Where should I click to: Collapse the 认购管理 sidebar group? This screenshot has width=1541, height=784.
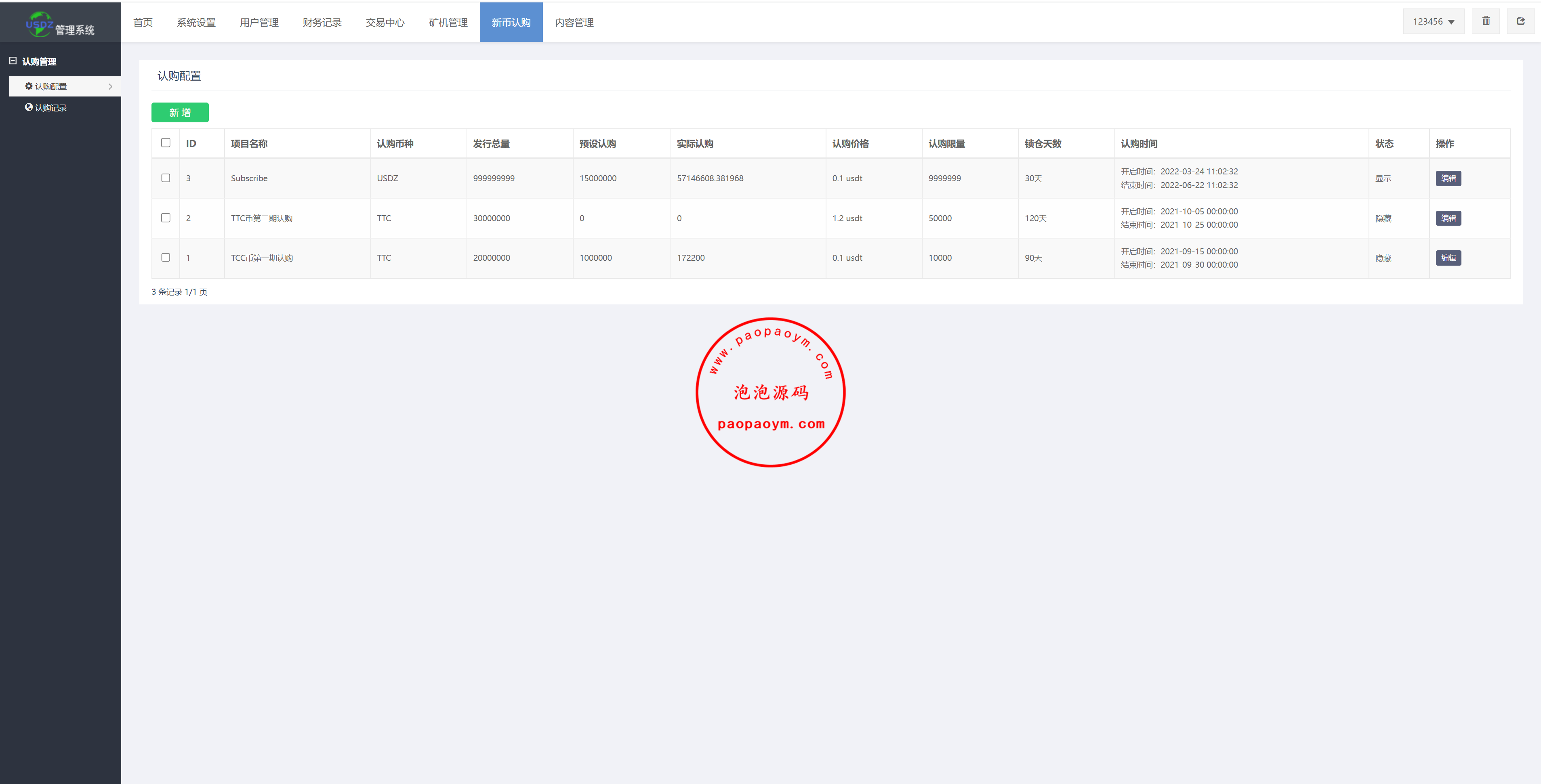click(13, 61)
